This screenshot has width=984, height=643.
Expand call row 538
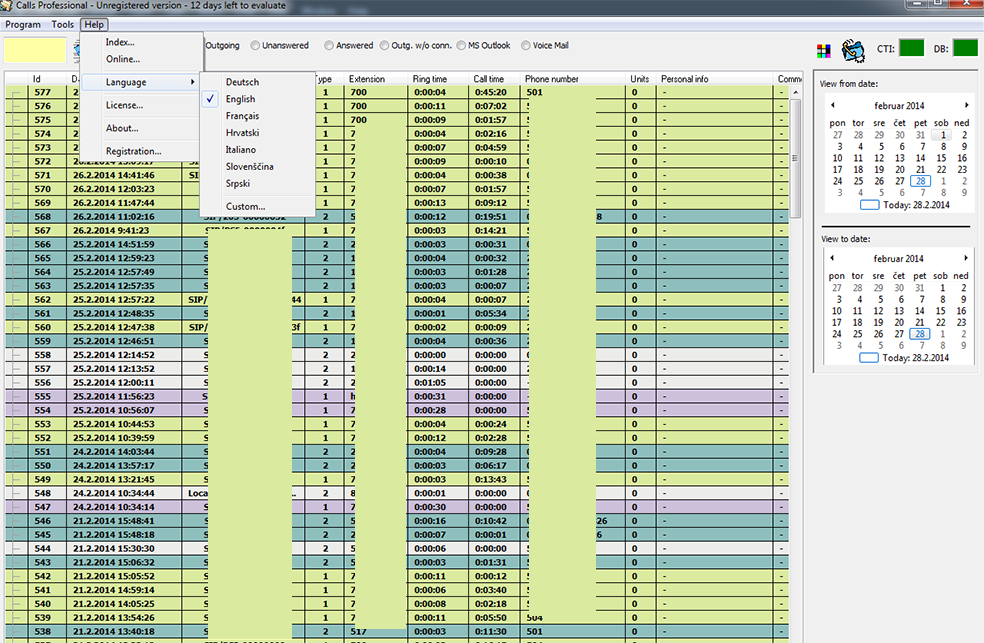16,632
